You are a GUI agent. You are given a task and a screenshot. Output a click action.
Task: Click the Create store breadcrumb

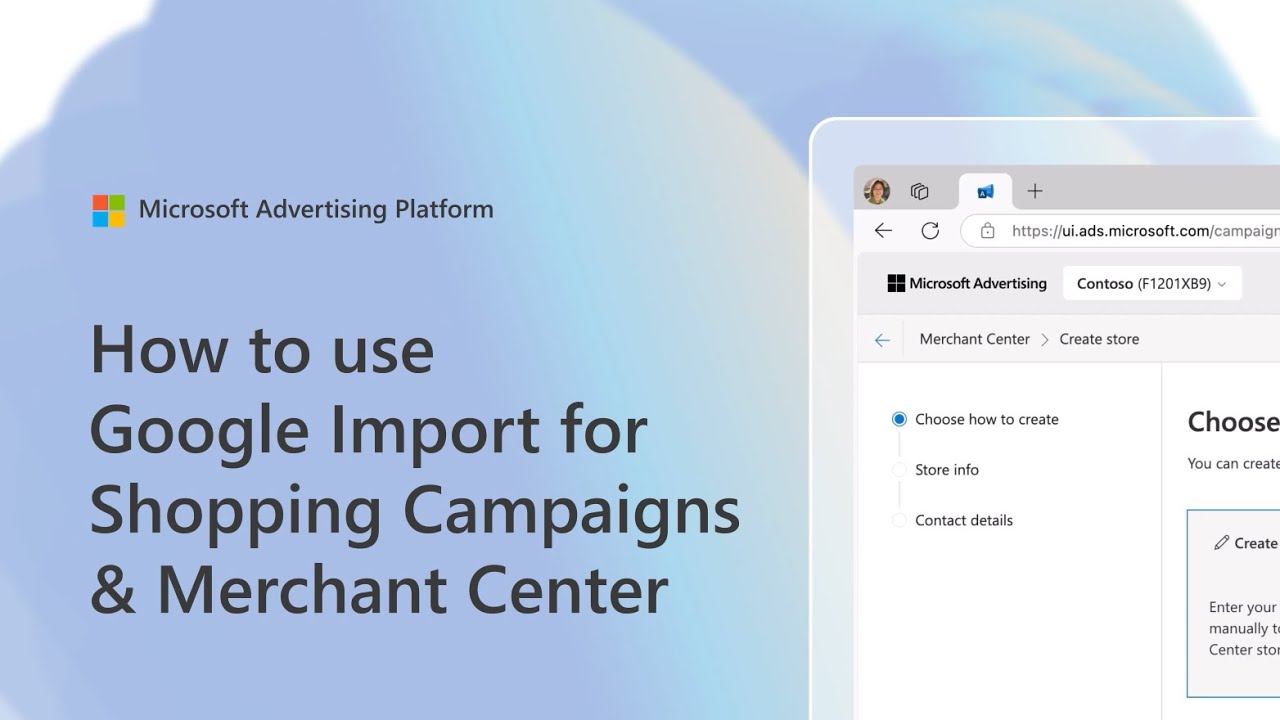pyautogui.click(x=1099, y=339)
